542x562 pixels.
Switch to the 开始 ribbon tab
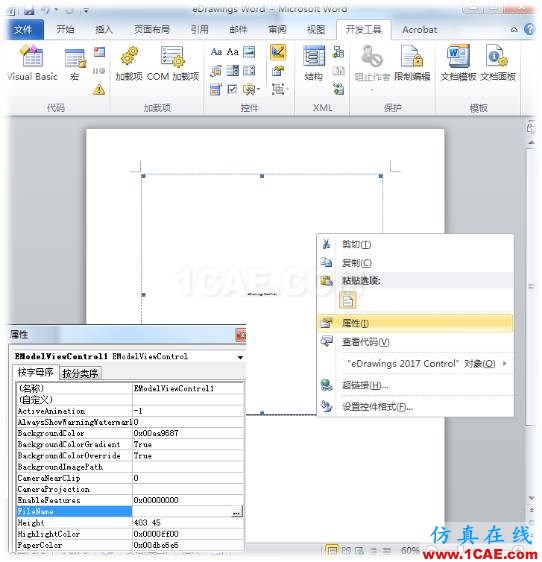click(x=66, y=29)
